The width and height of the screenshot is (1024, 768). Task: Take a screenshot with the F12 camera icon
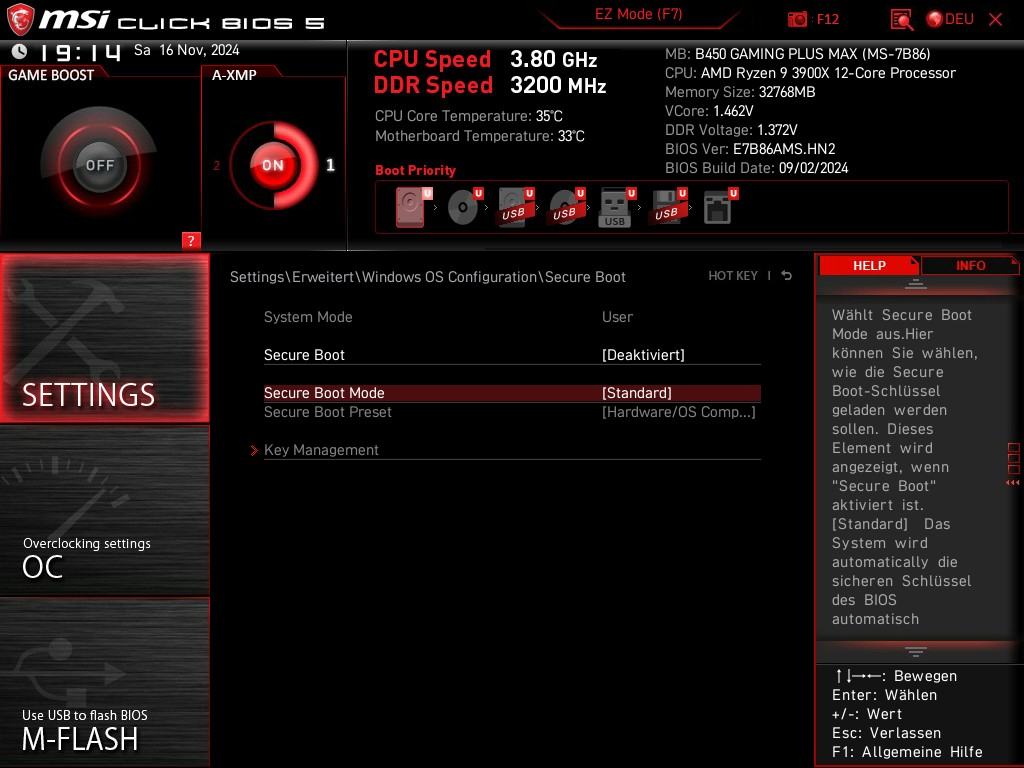click(797, 19)
